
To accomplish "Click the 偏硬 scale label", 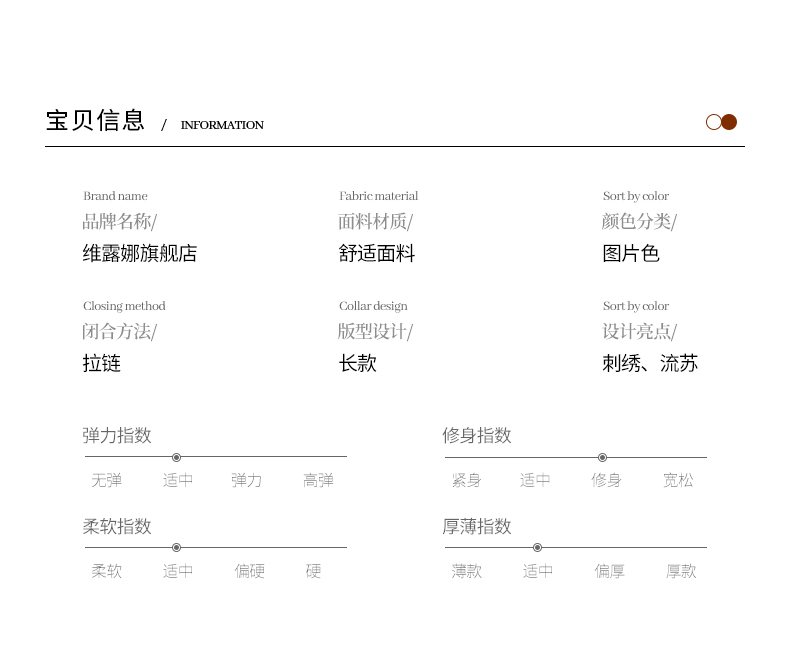I will point(249,571).
